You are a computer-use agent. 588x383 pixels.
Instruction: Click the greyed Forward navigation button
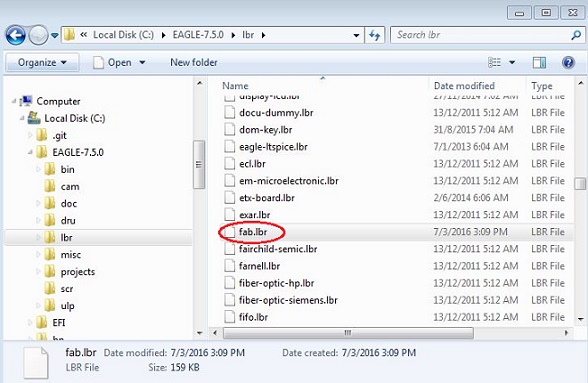[38, 36]
